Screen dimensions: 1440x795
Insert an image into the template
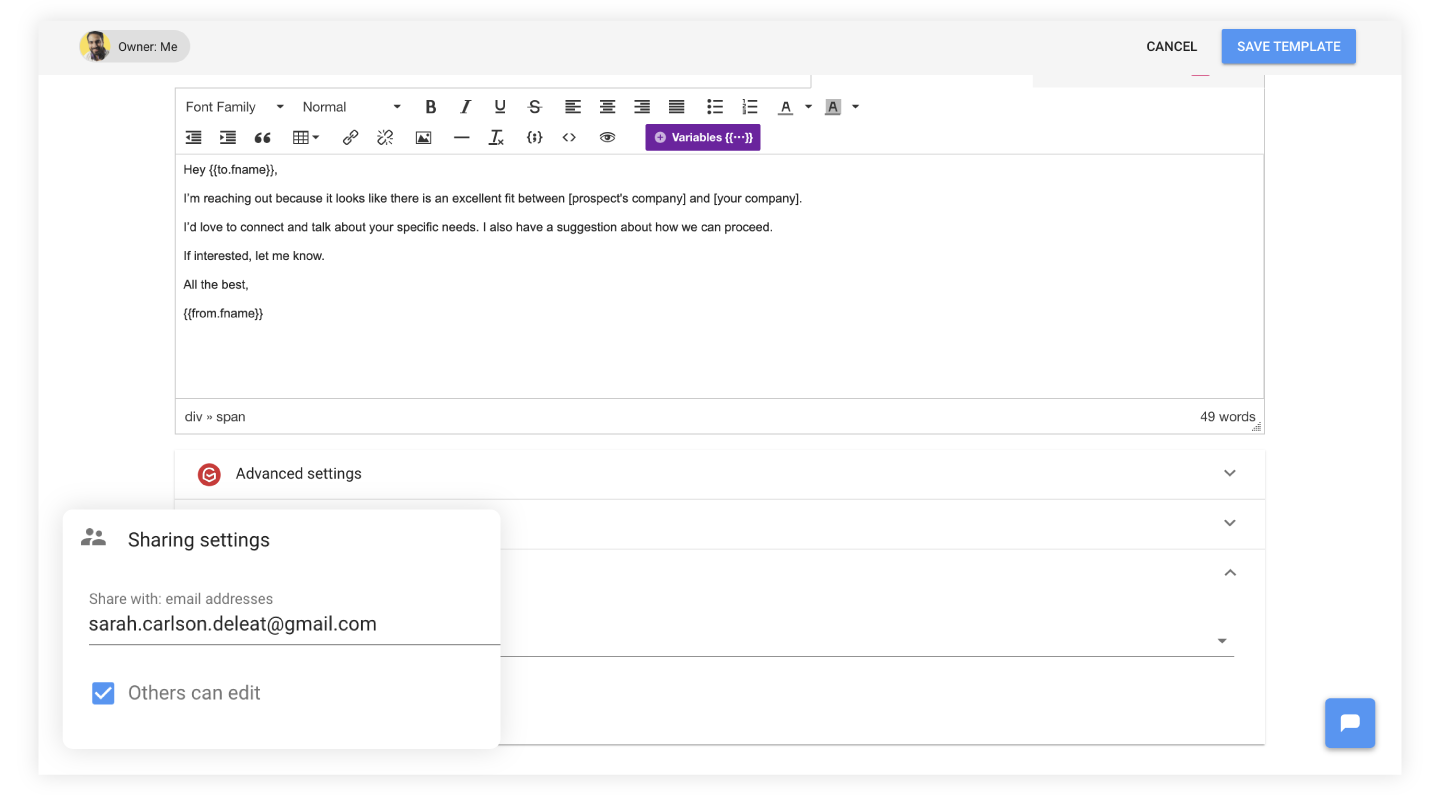[423, 137]
